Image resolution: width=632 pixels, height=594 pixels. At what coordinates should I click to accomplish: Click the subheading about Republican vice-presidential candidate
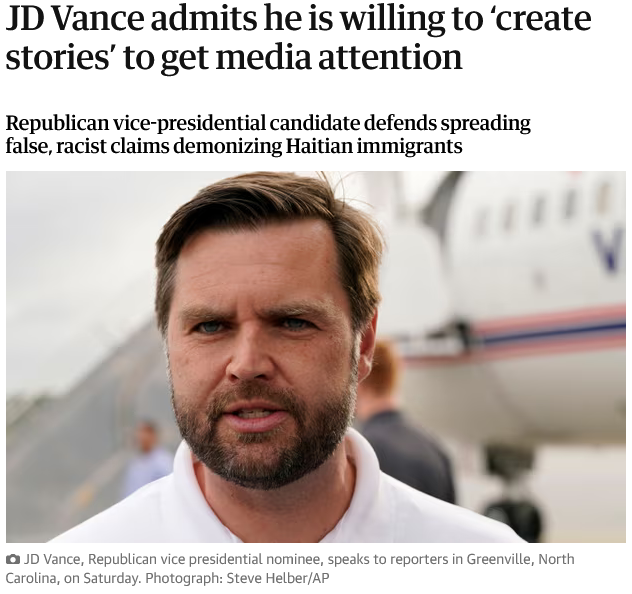[268, 135]
